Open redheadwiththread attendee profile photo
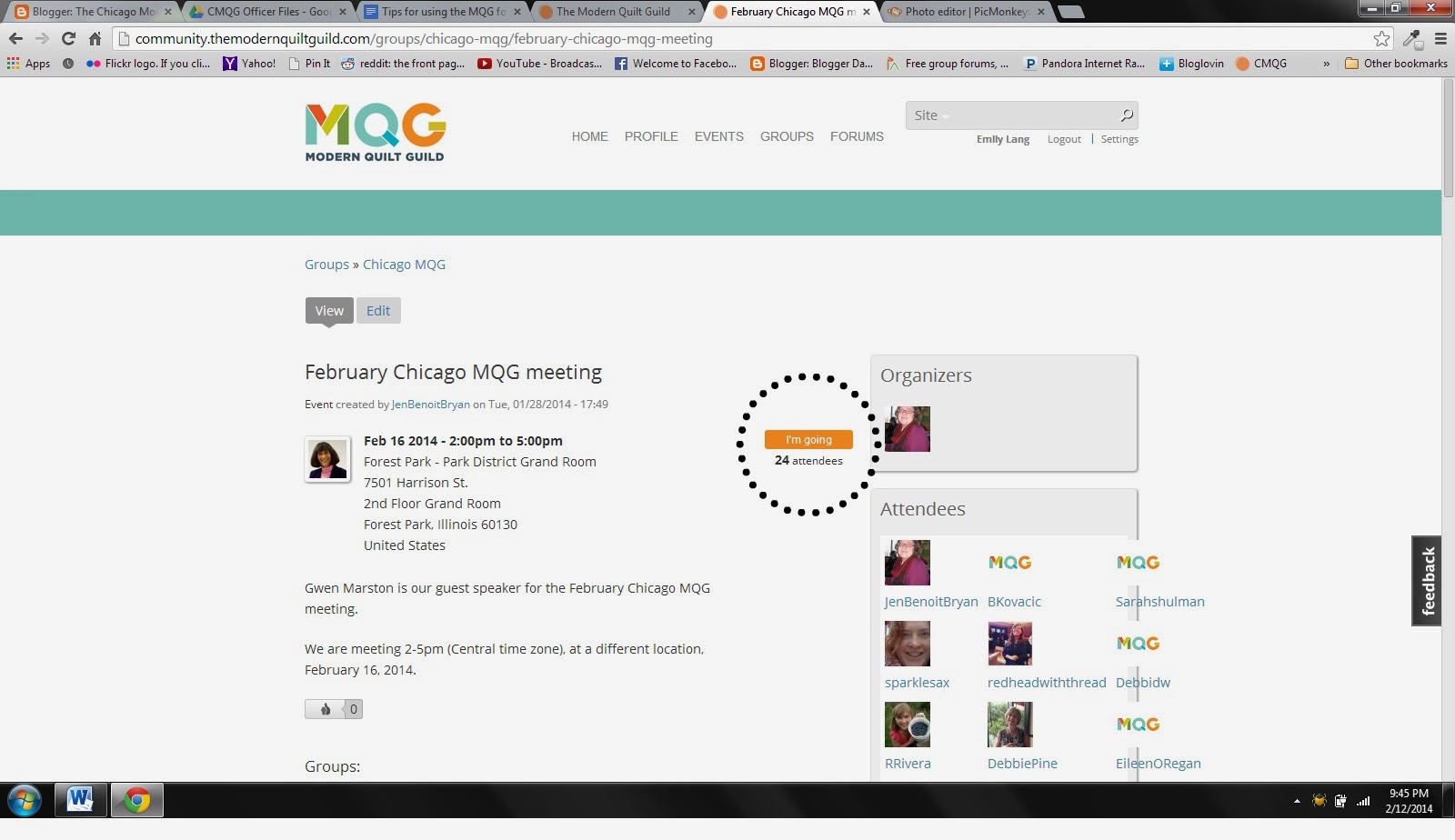This screenshot has width=1455, height=840. 1010,644
